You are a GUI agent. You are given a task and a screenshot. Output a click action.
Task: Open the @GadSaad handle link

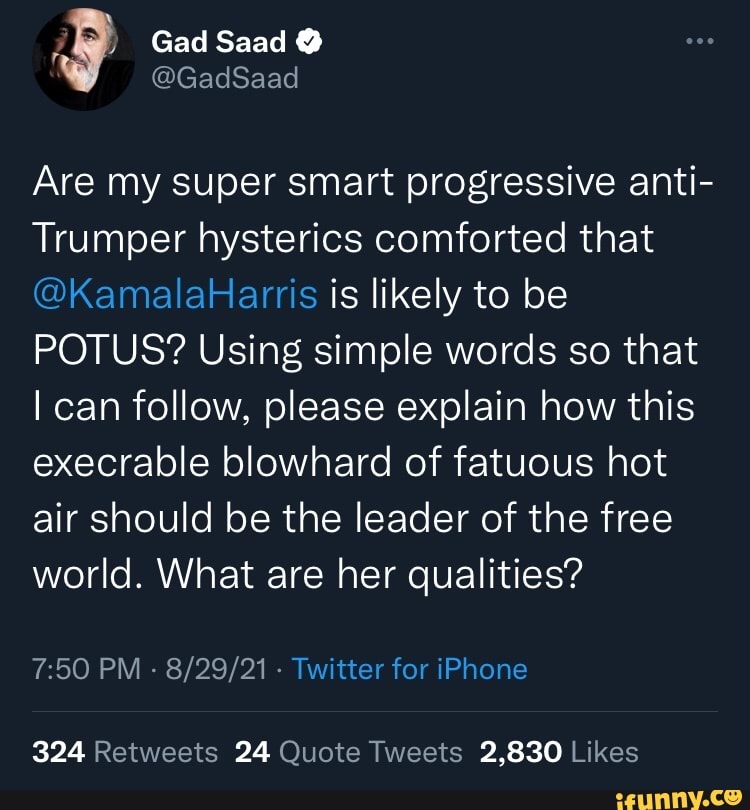pyautogui.click(x=225, y=78)
